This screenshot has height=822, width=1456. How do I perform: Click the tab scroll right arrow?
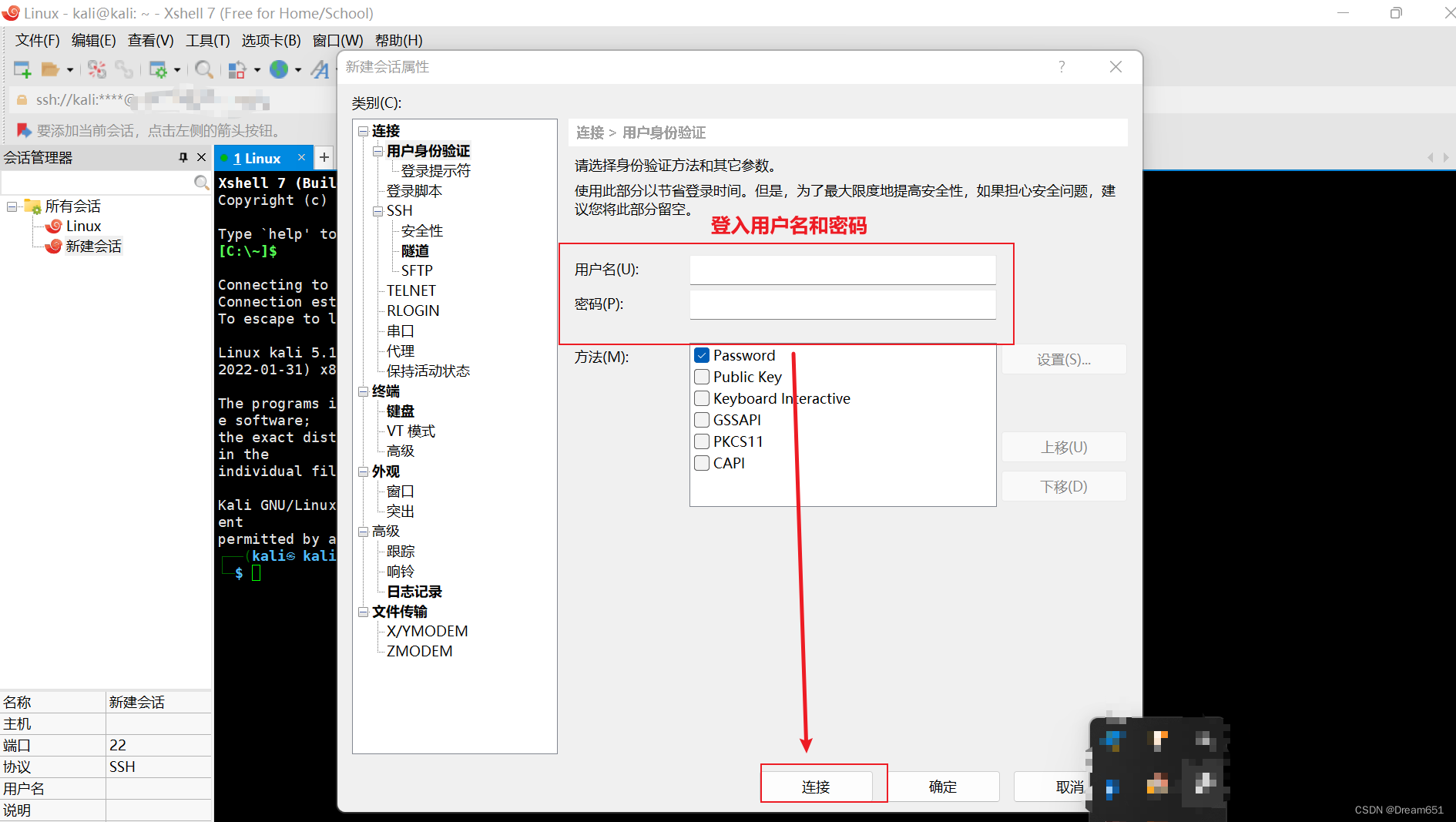pos(1446,157)
